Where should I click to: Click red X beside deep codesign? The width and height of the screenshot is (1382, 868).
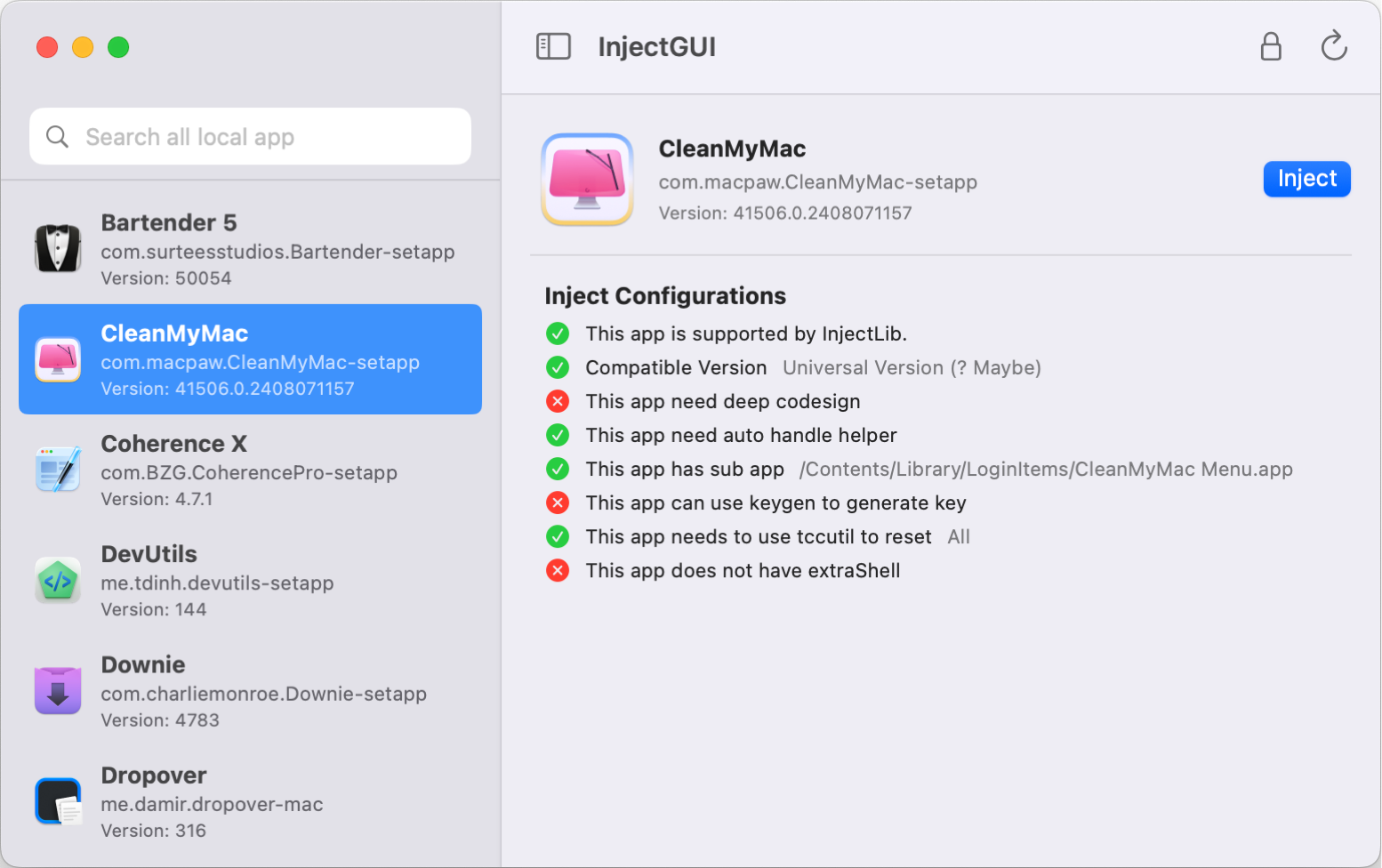(x=558, y=401)
